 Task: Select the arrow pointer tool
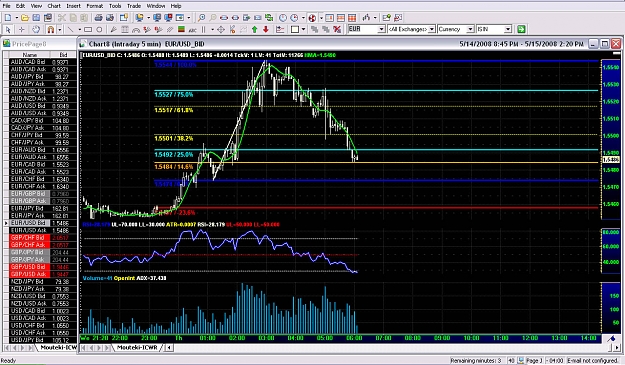pyautogui.click(x=8, y=29)
